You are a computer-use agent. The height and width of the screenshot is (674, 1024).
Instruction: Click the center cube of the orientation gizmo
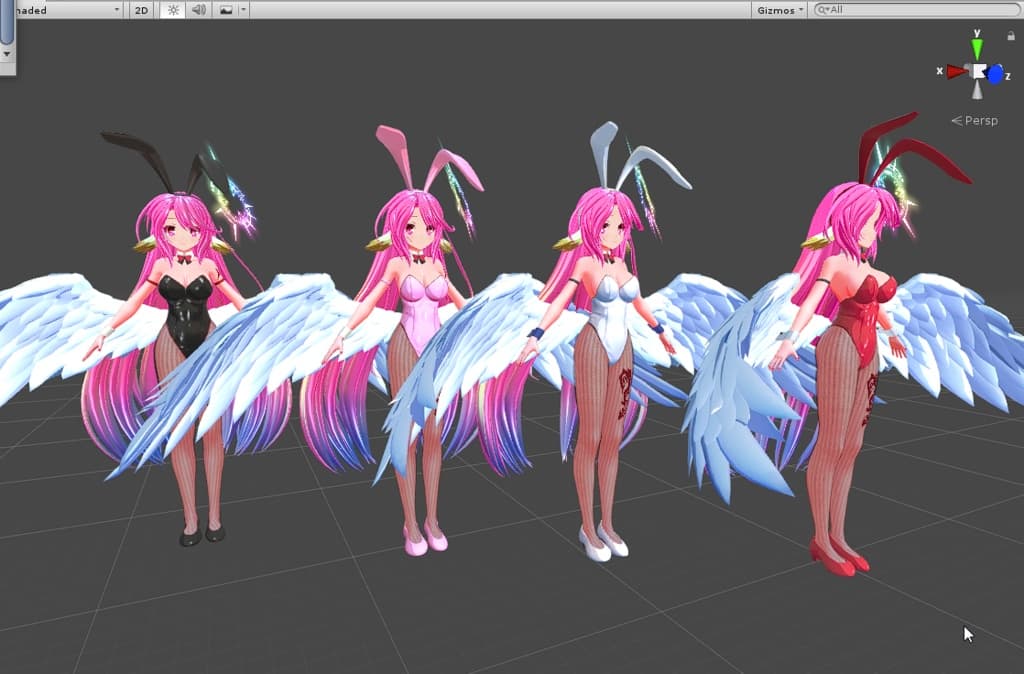pyautogui.click(x=977, y=71)
